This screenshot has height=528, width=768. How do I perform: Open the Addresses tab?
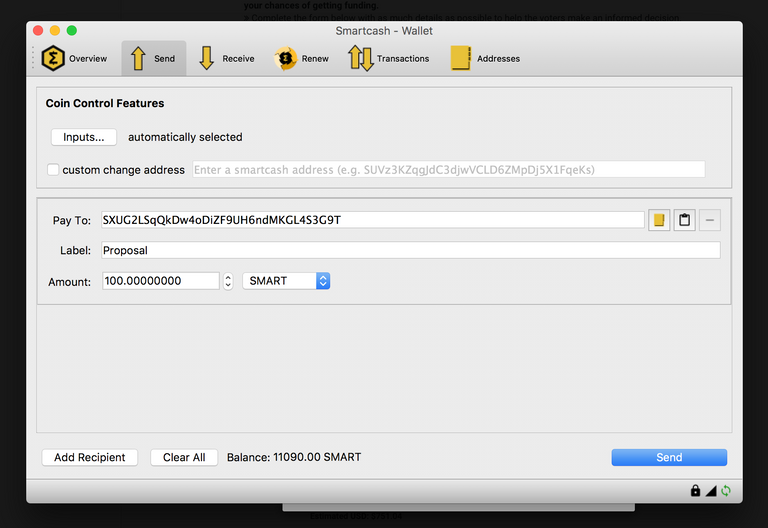[485, 58]
